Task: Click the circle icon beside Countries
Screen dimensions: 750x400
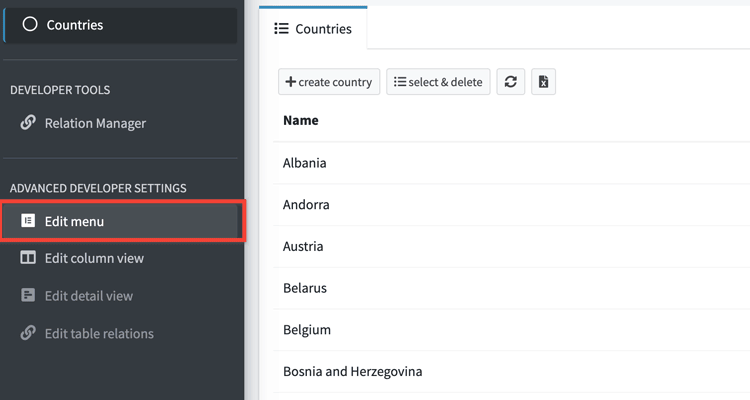Action: coord(30,25)
